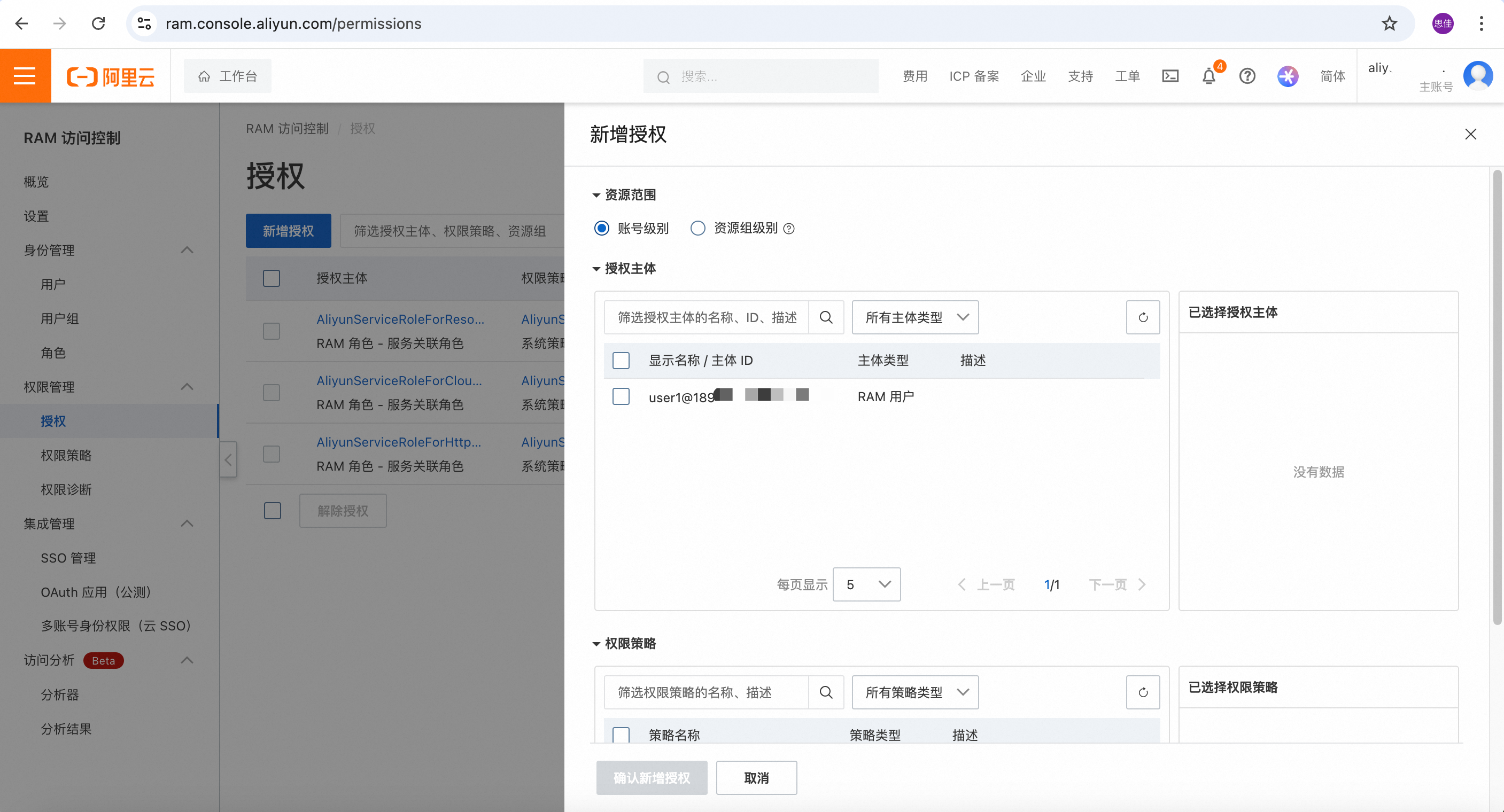
Task: Open Cloud Shell terminal icon
Action: coord(1170,76)
